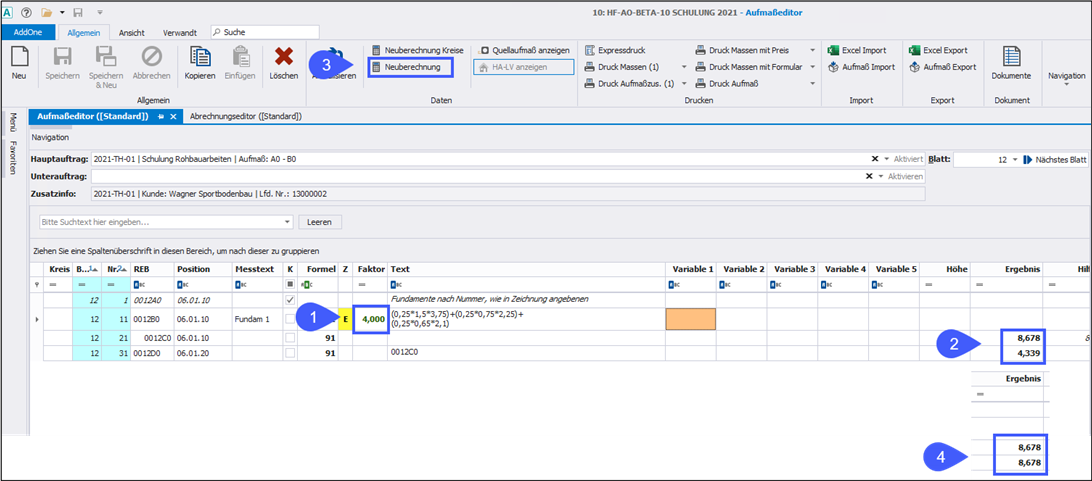Click the Kopieren icon in ribbon
The width and height of the screenshot is (1092, 481).
tap(201, 59)
